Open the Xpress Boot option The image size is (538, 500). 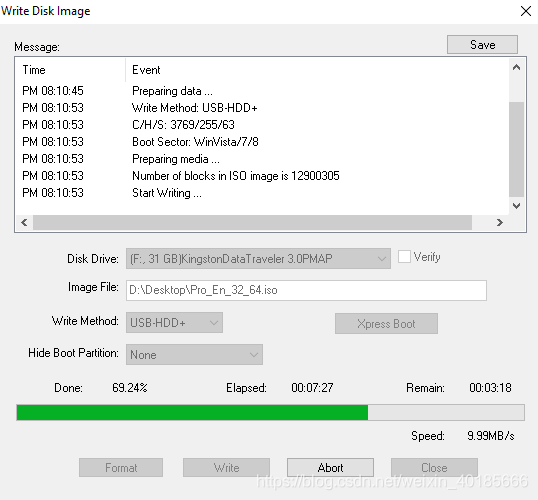386,323
